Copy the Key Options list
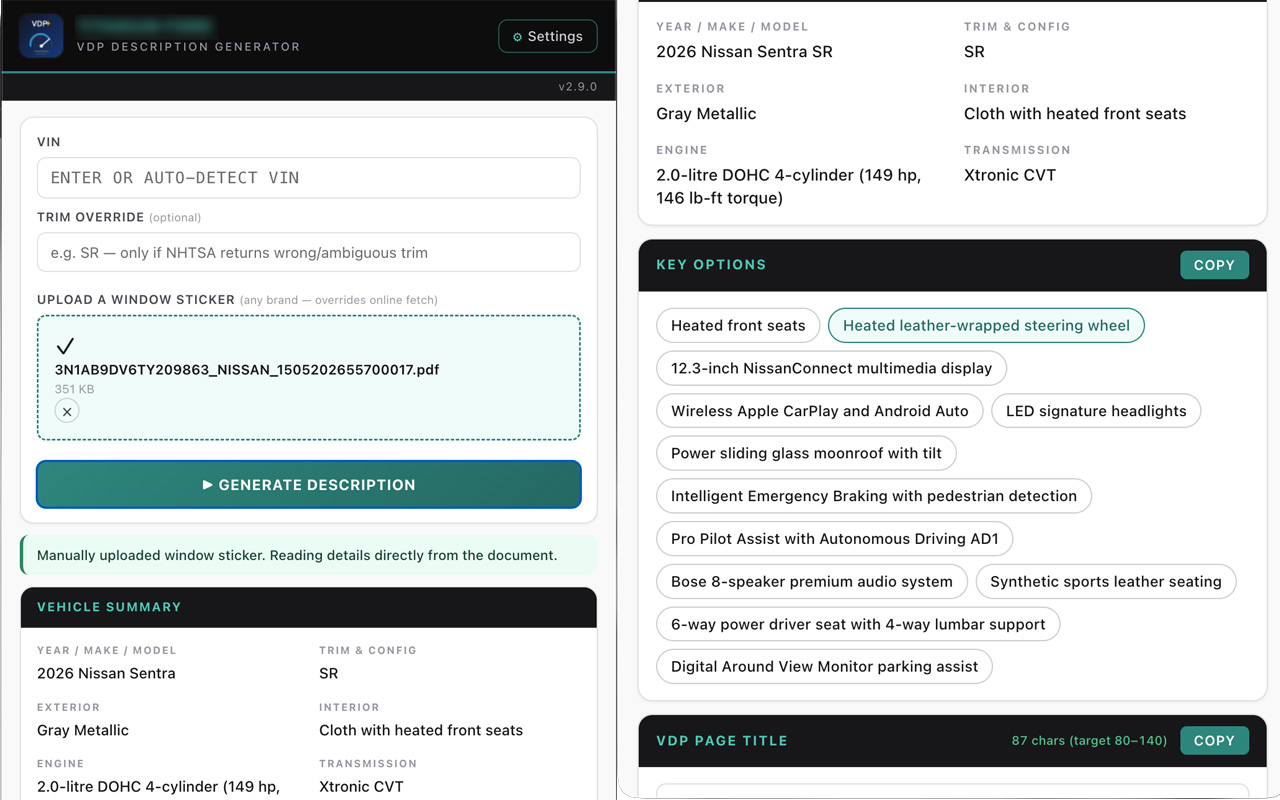 tap(1214, 265)
